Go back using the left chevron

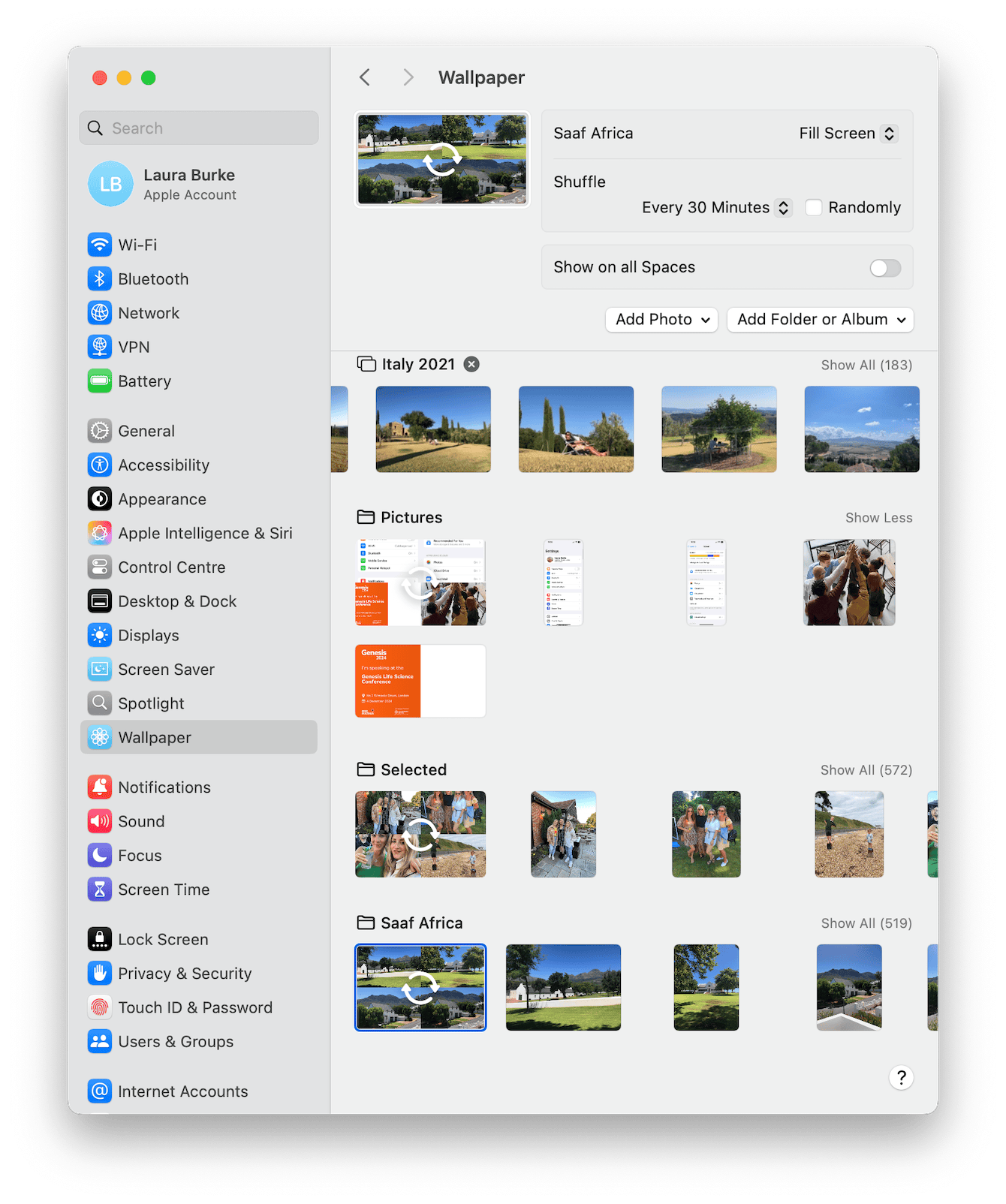point(365,77)
